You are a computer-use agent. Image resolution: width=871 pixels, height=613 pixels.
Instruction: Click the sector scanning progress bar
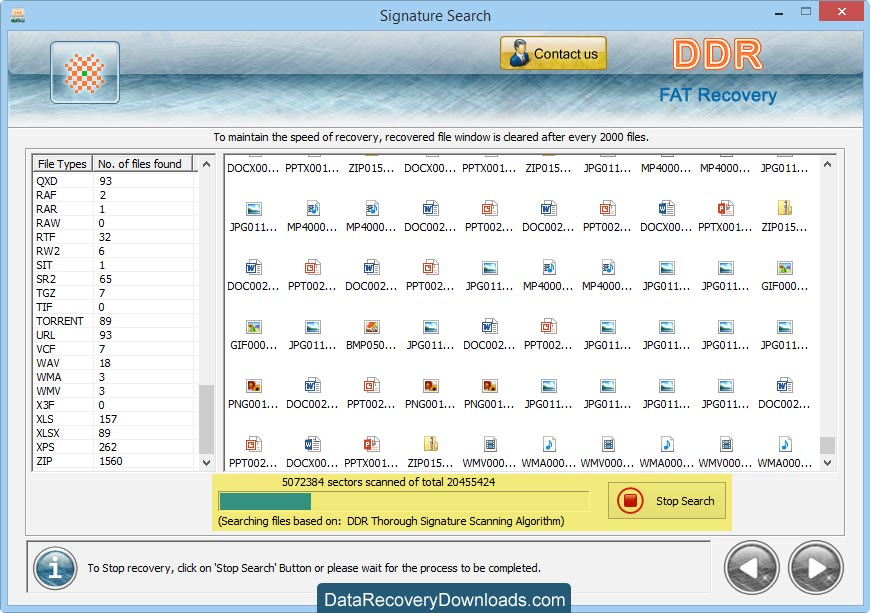point(404,501)
